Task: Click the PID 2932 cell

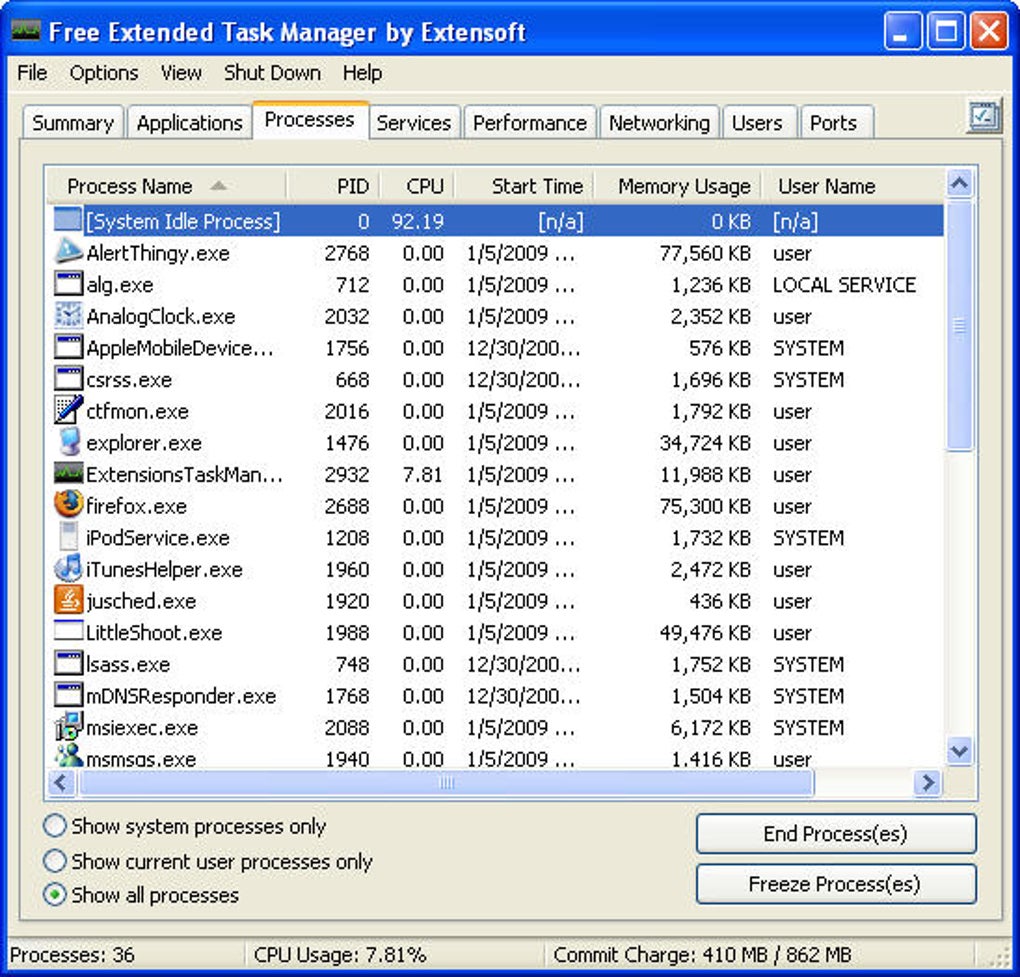Action: point(347,474)
